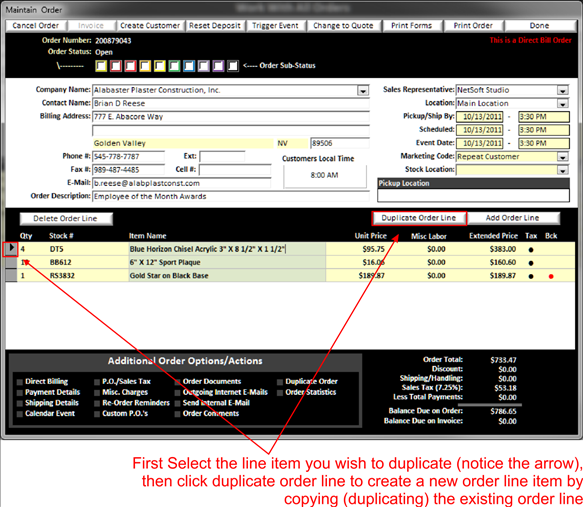Click Change to Quote in the top toolbar
The height and width of the screenshot is (507, 583).
(x=343, y=26)
